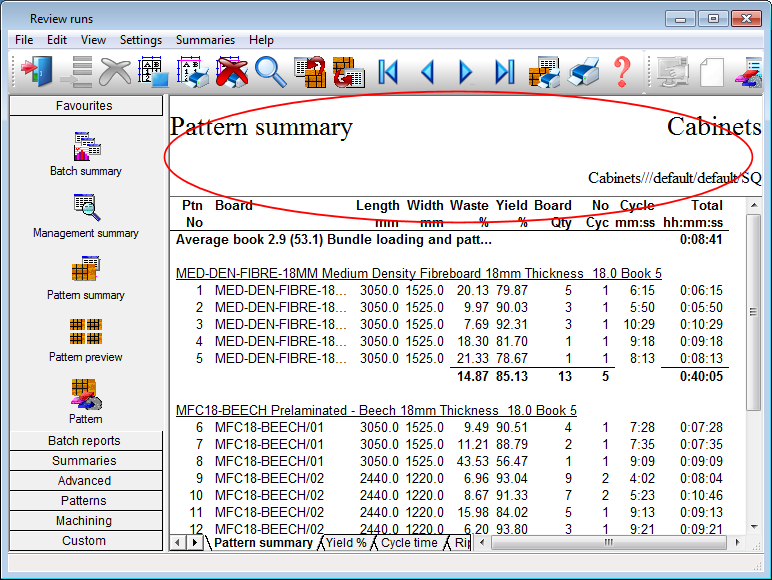Open the File menu
The width and height of the screenshot is (772, 580).
click(24, 40)
